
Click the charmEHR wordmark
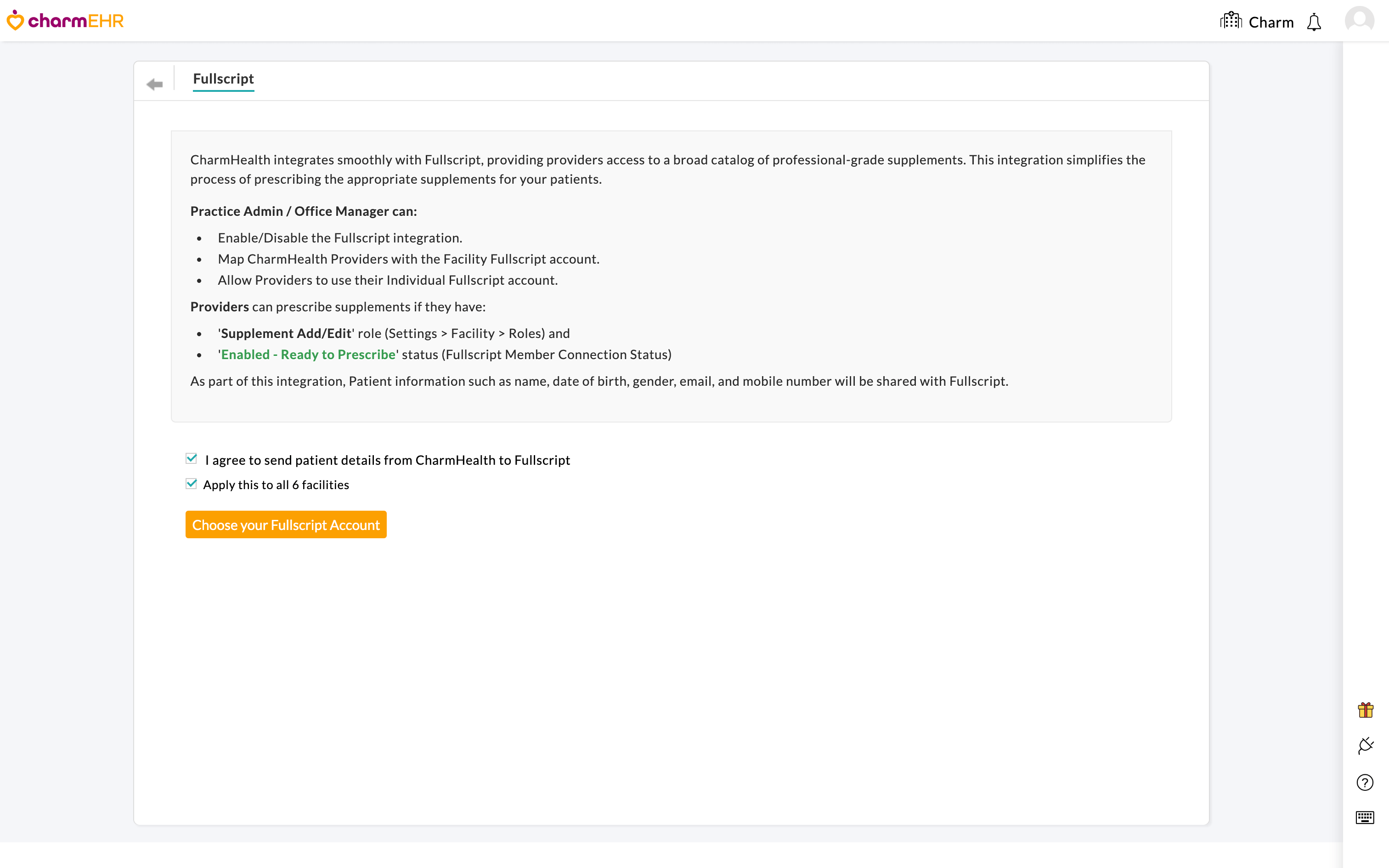(74, 21)
